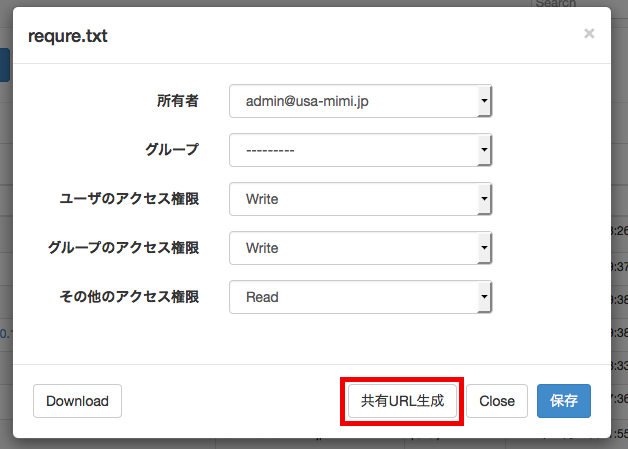628x449 pixels.
Task: Click the requre.txt dialog title
Action: (68, 36)
